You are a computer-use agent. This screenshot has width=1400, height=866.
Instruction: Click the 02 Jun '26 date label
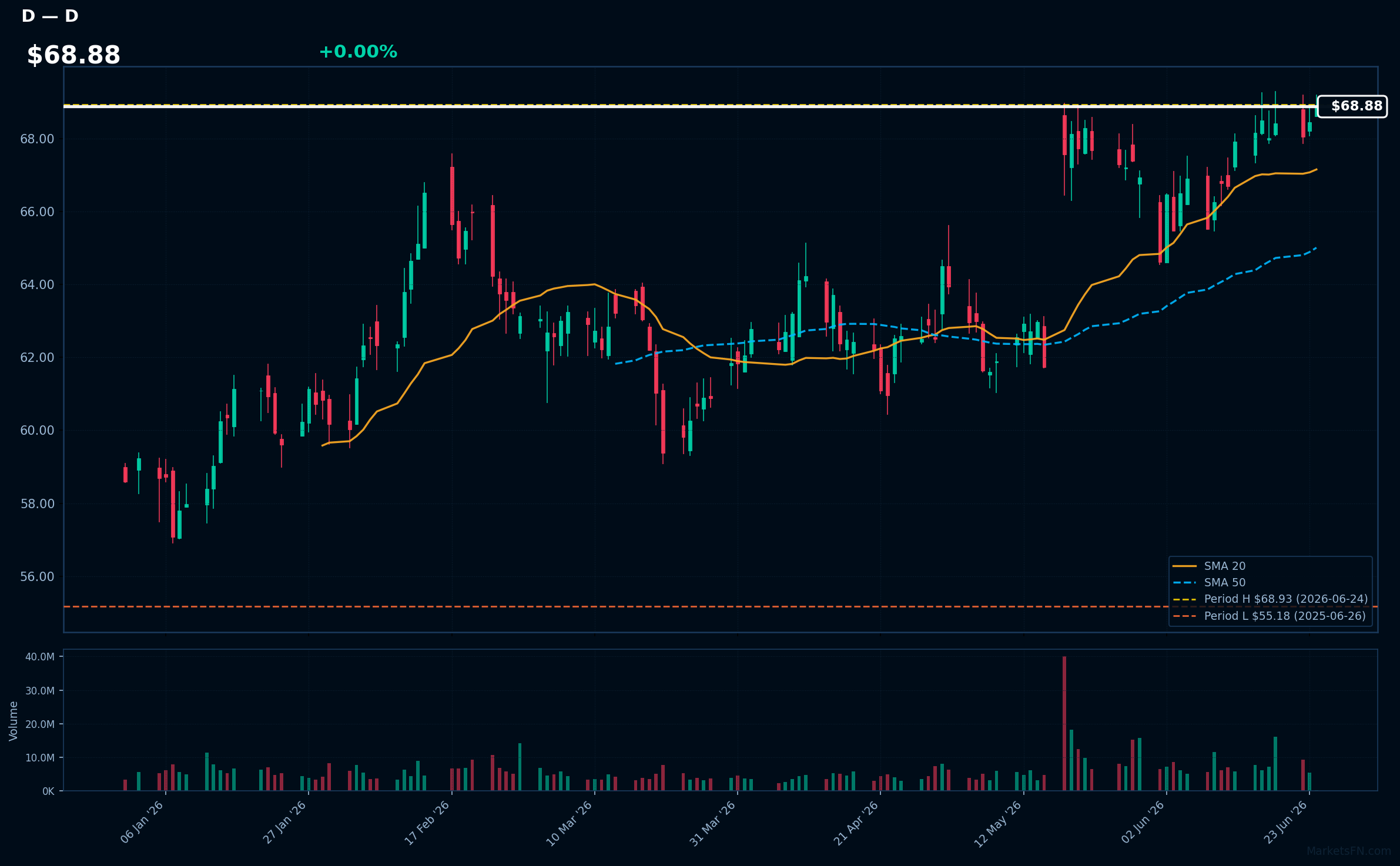[1143, 823]
